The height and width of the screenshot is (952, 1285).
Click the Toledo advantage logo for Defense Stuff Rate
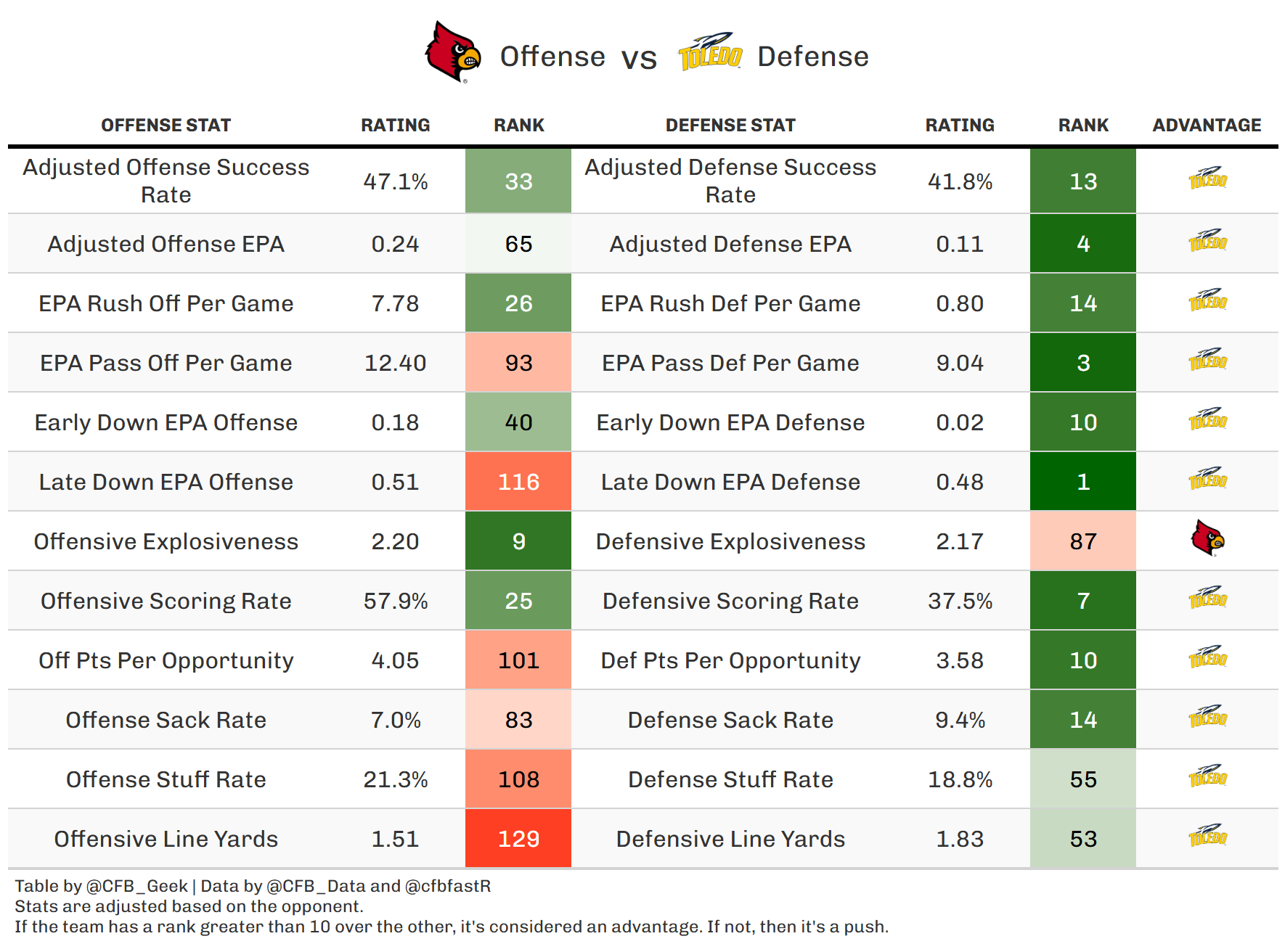1207,776
